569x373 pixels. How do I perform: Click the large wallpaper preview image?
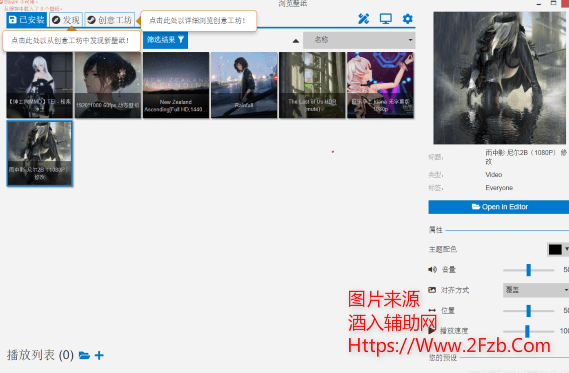tap(499, 78)
